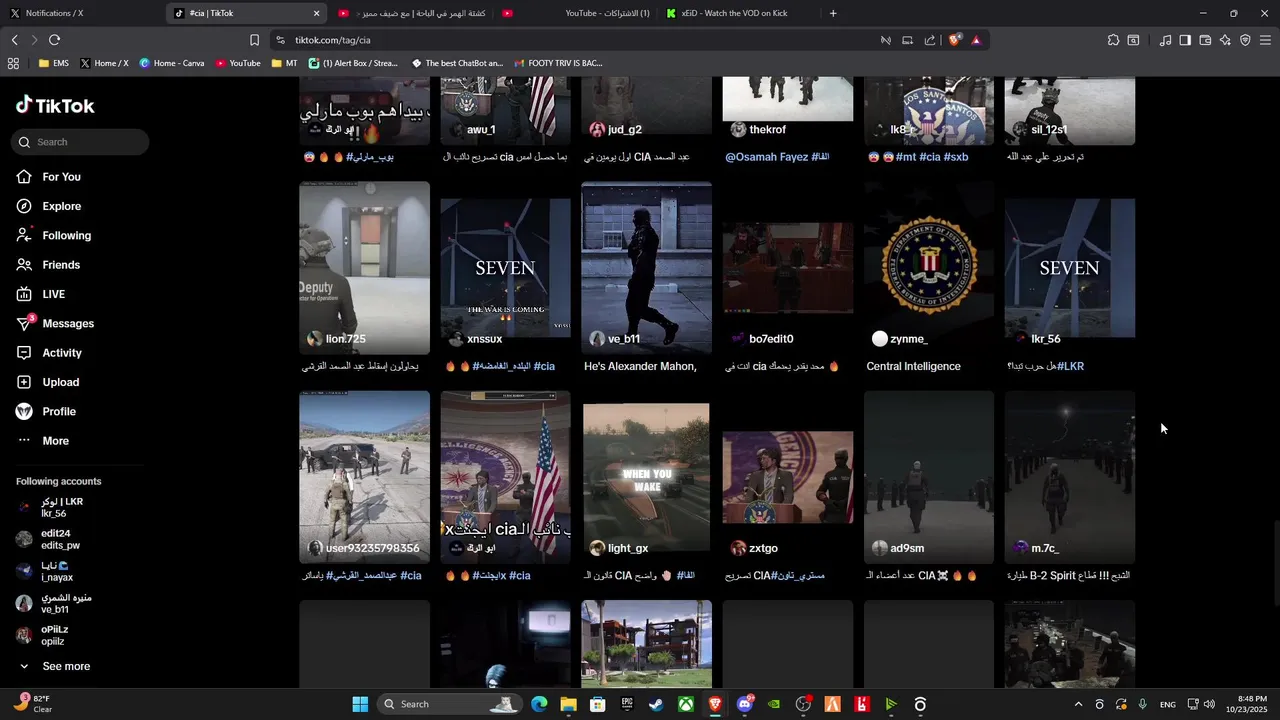Open Brave Rewards triangle icon
Viewport: 1280px width, 720px height.
pyautogui.click(x=976, y=40)
